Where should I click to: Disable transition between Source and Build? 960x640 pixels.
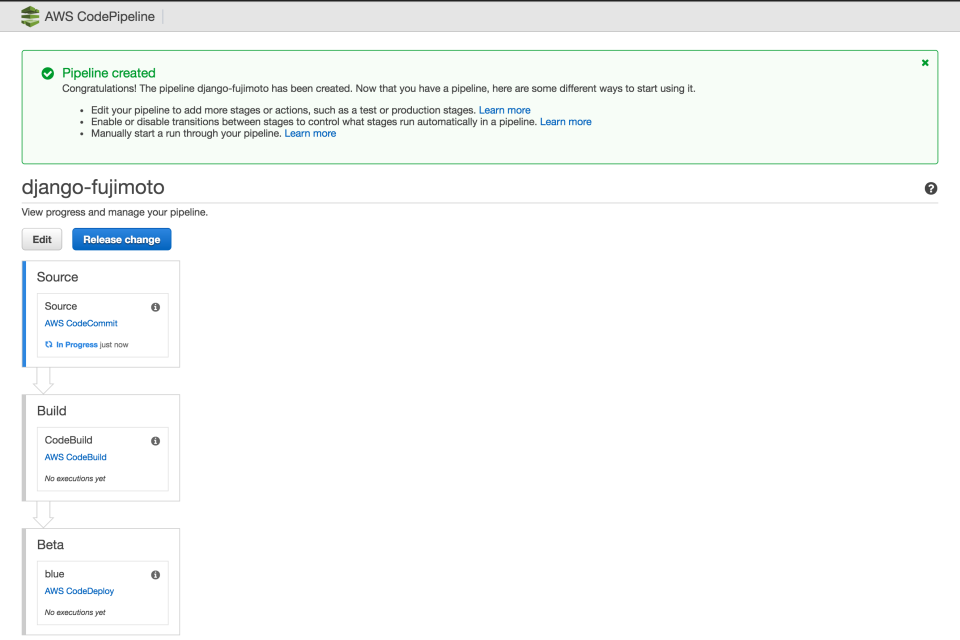[x=42, y=378]
